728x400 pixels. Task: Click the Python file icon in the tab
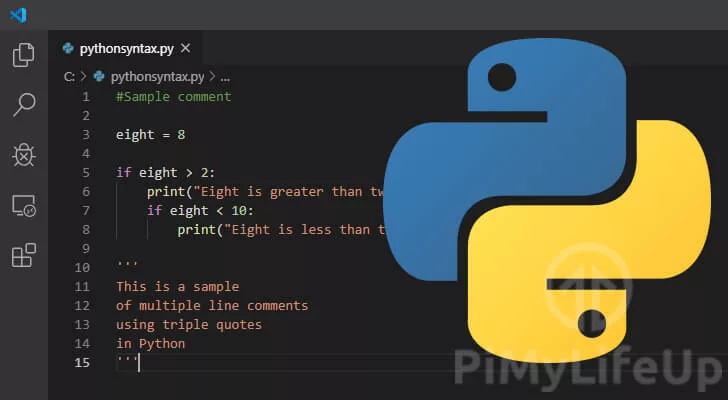(x=68, y=48)
